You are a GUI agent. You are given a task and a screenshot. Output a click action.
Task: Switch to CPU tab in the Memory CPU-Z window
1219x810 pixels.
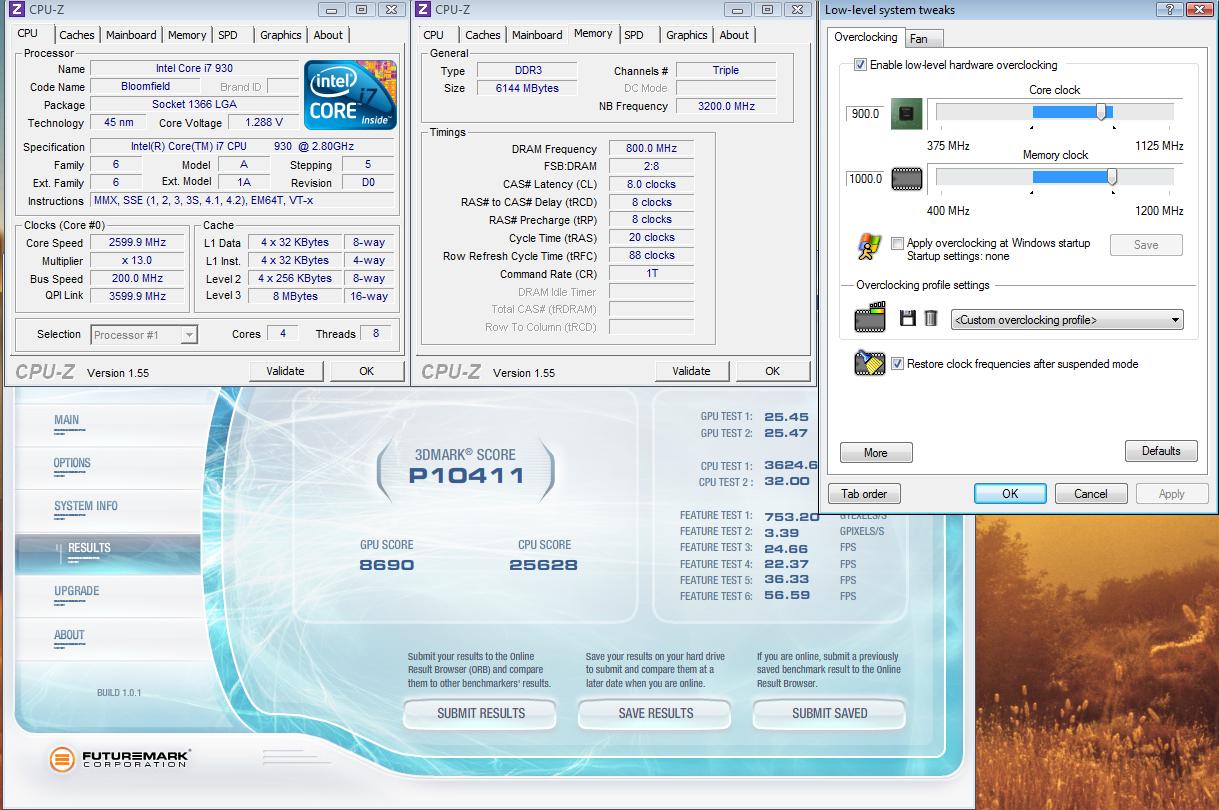(434, 35)
